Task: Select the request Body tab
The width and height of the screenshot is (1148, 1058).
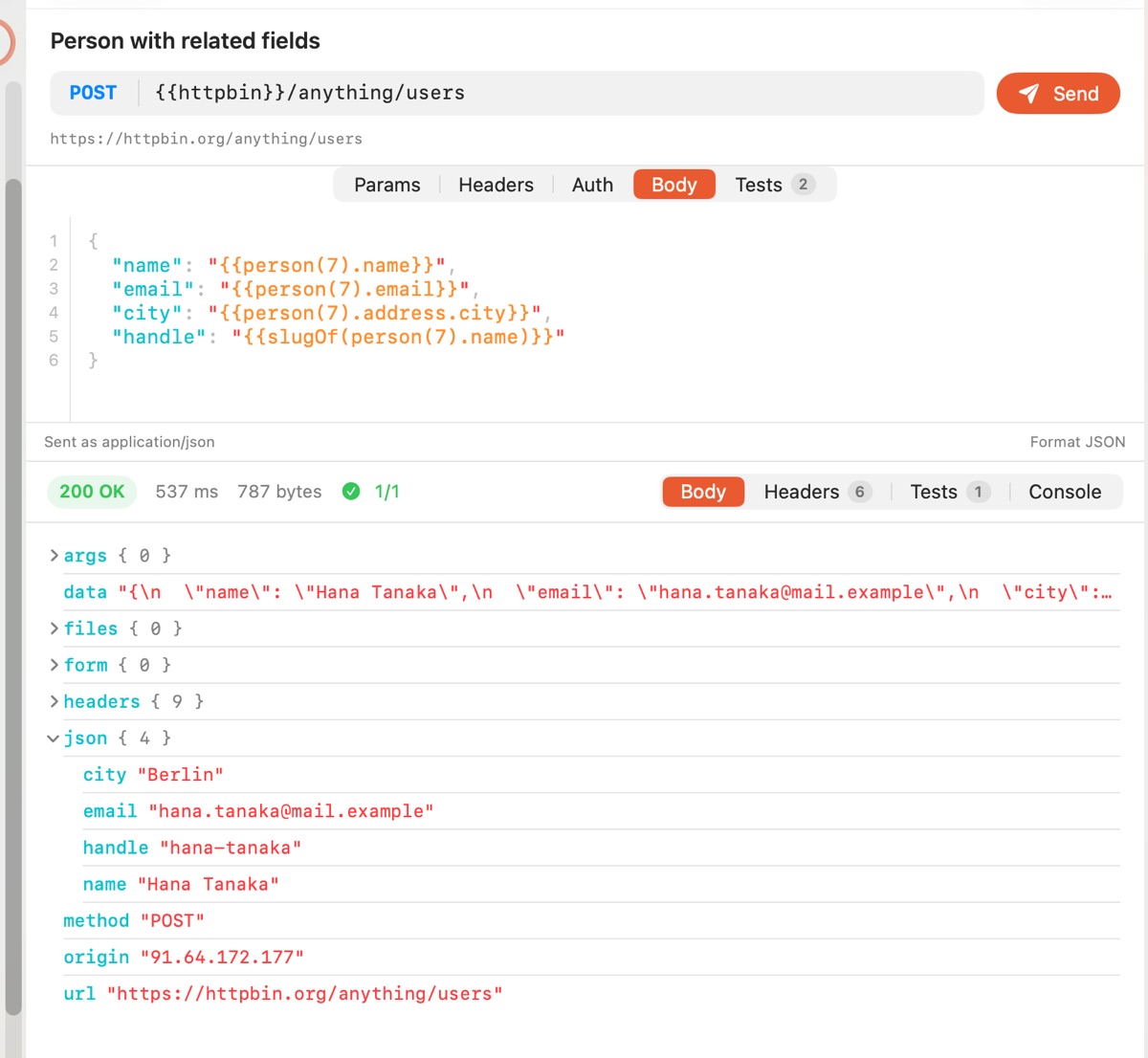Action: (674, 185)
